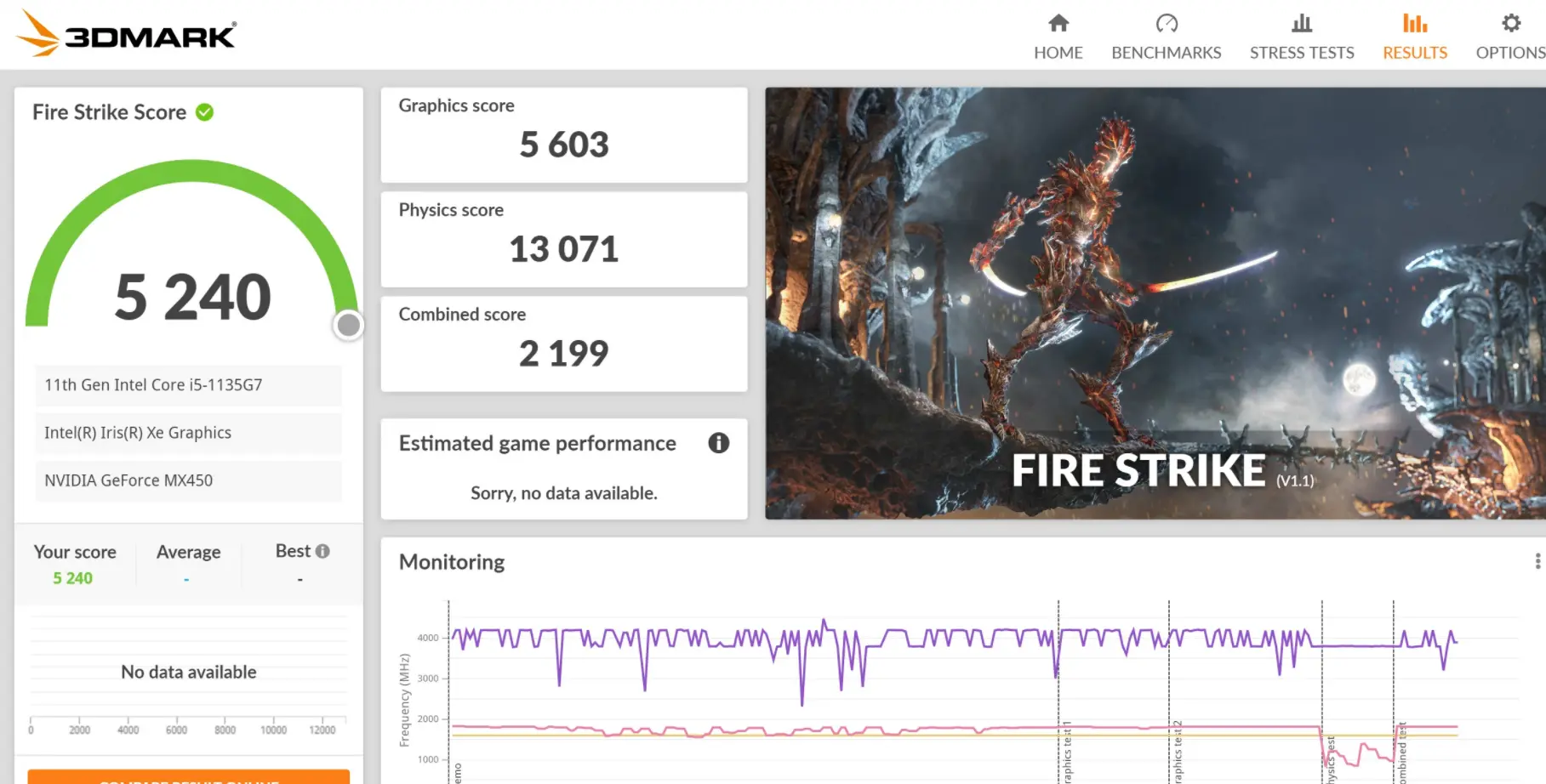Click Your score value 5 240
Screen dimensions: 1546x784
[x=73, y=578]
